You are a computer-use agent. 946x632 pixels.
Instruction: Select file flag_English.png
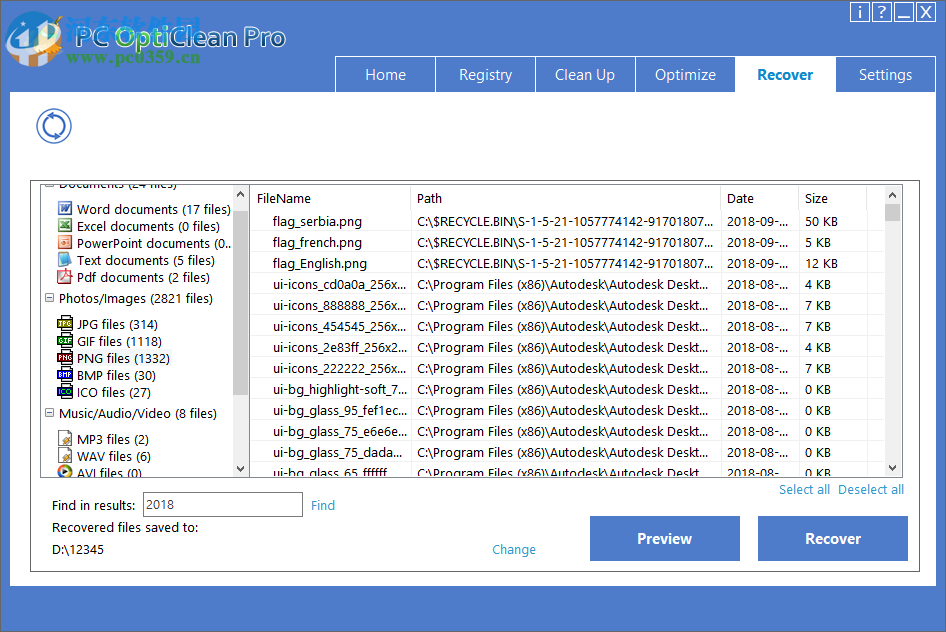click(320, 264)
